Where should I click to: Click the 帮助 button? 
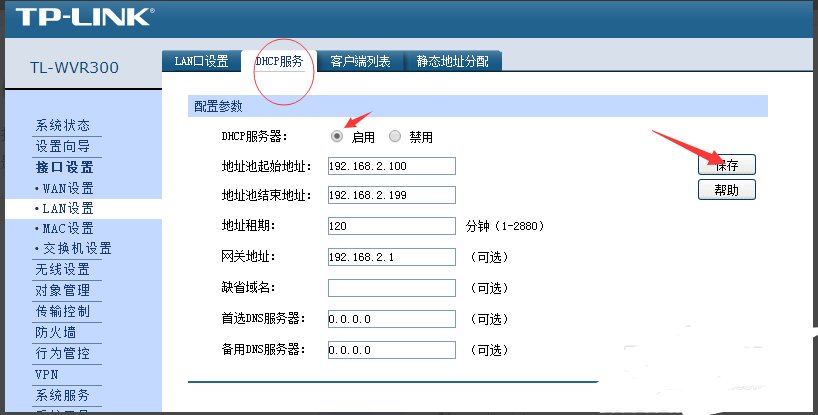[727, 189]
